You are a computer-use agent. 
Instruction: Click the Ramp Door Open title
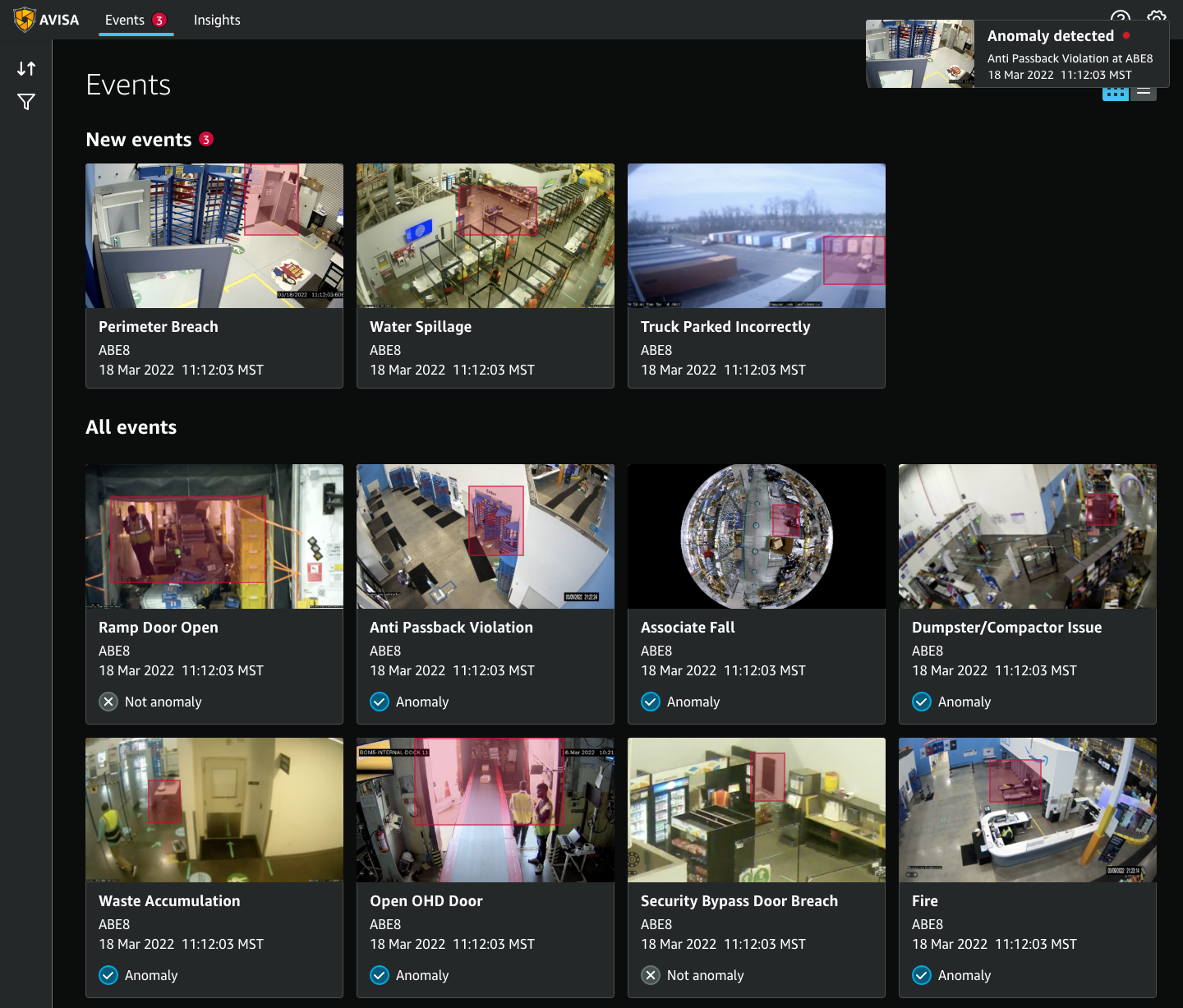[x=159, y=628]
